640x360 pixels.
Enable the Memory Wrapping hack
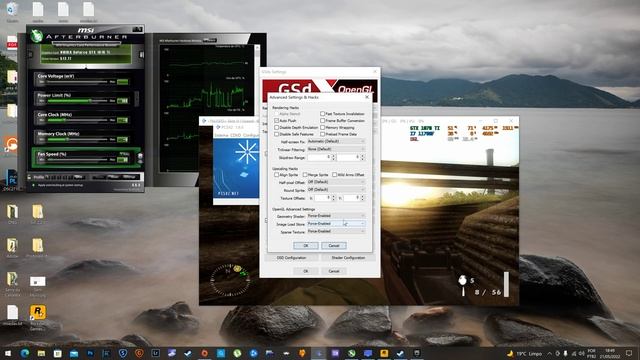pyautogui.click(x=322, y=127)
